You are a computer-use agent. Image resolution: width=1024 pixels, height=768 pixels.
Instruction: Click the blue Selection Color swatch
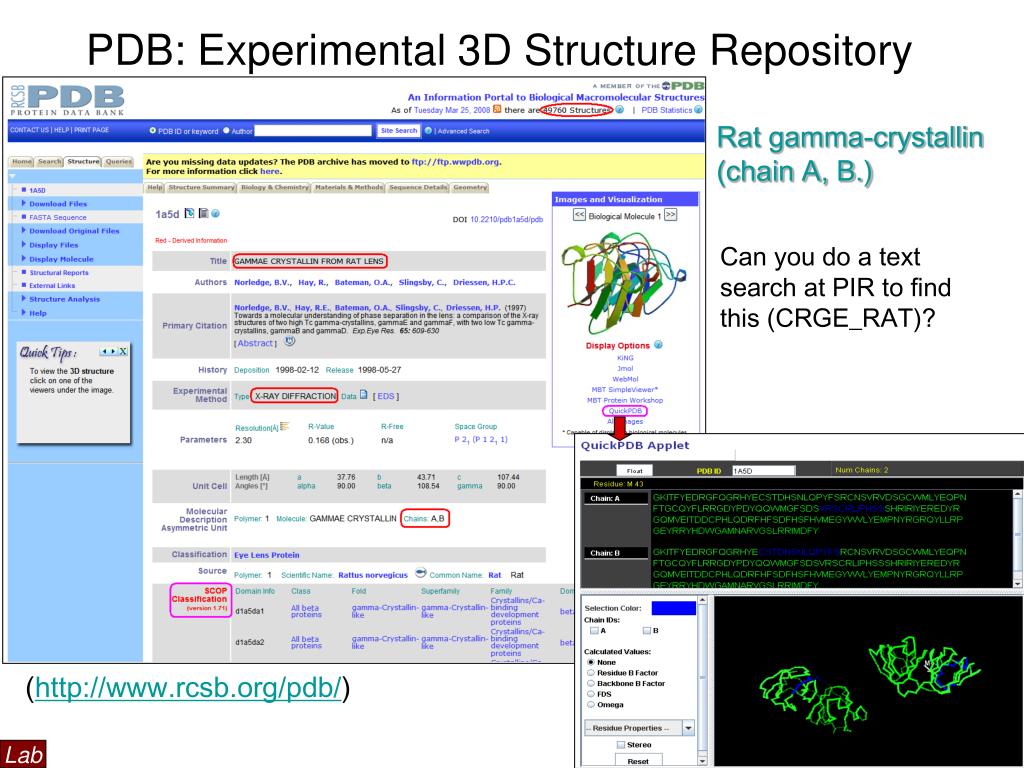point(673,608)
